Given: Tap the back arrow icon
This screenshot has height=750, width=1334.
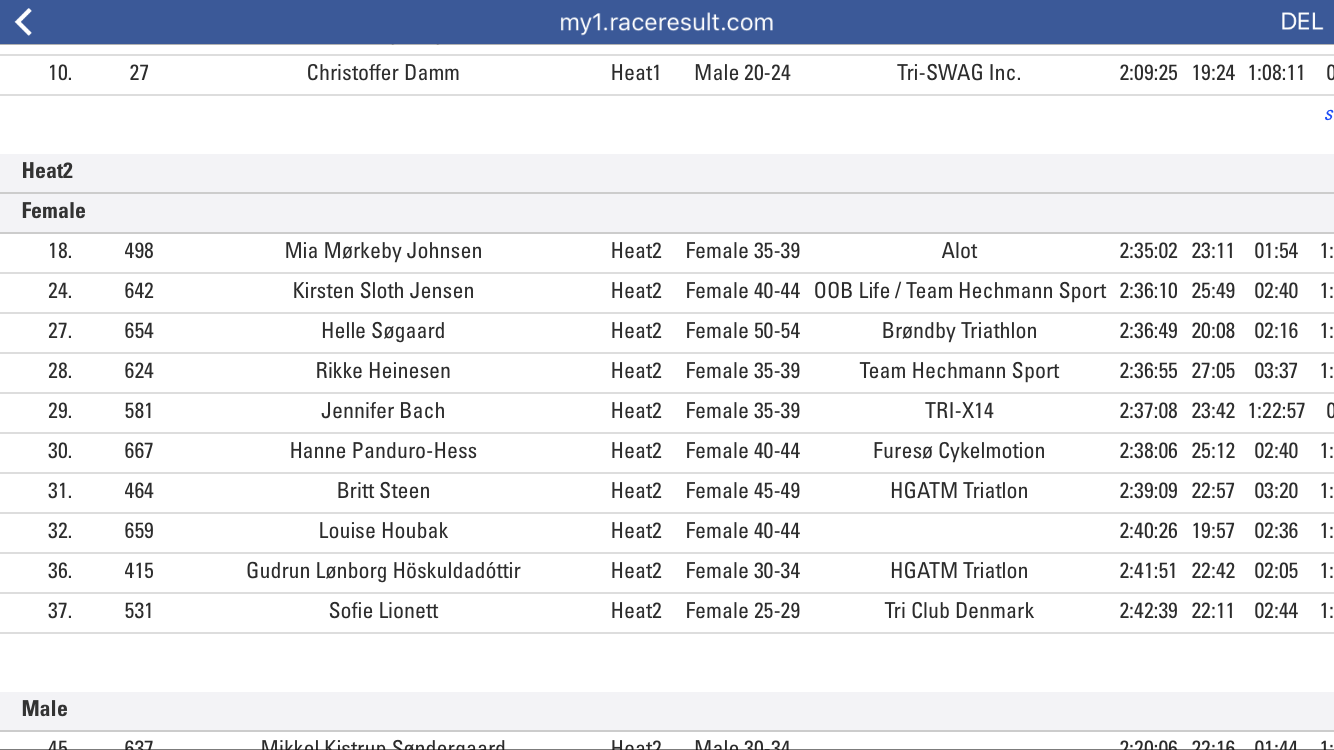Looking at the screenshot, I should pos(25,22).
